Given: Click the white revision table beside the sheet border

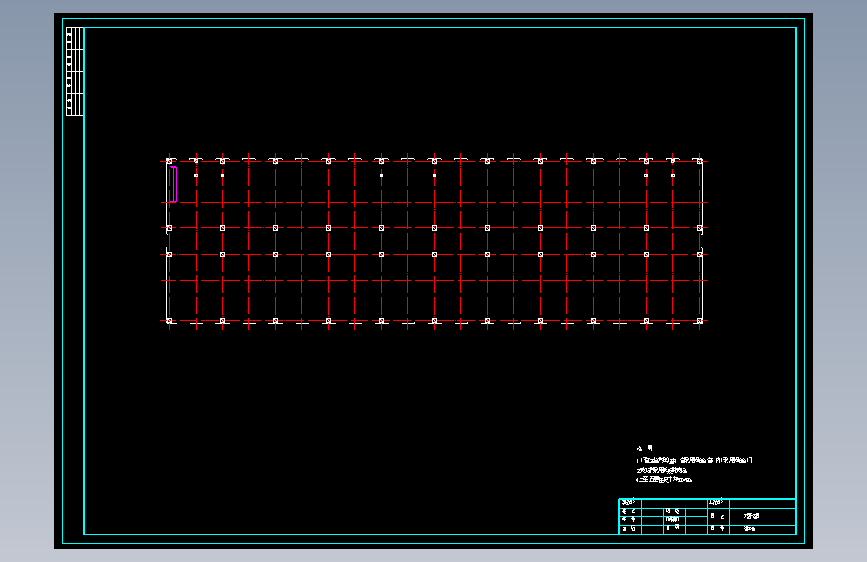Looking at the screenshot, I should tap(75, 71).
